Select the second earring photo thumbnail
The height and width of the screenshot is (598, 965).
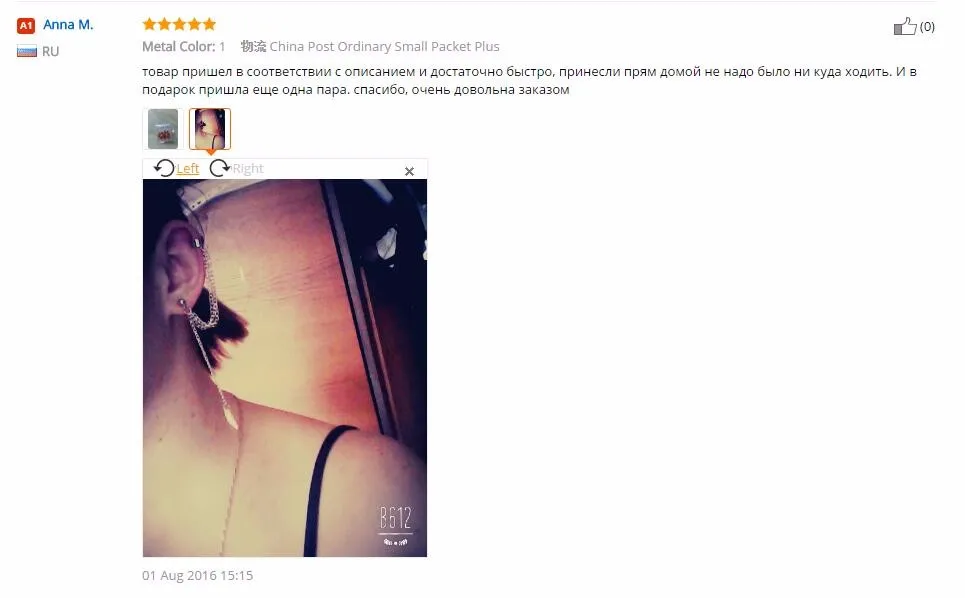pyautogui.click(x=210, y=129)
